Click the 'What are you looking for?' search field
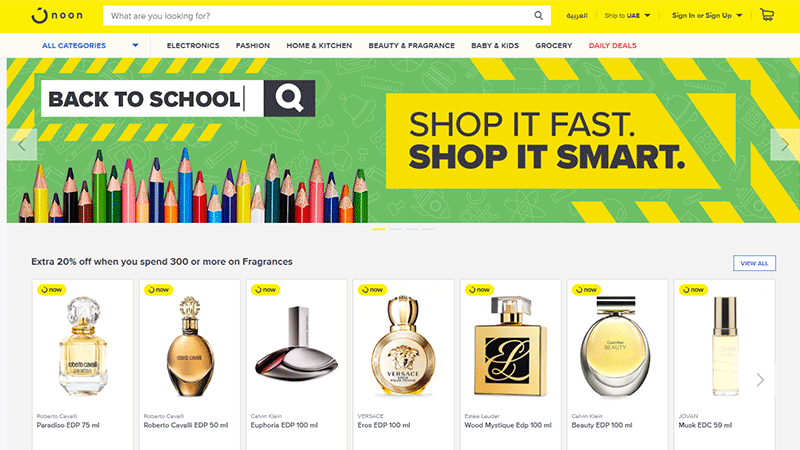 pyautogui.click(x=319, y=16)
